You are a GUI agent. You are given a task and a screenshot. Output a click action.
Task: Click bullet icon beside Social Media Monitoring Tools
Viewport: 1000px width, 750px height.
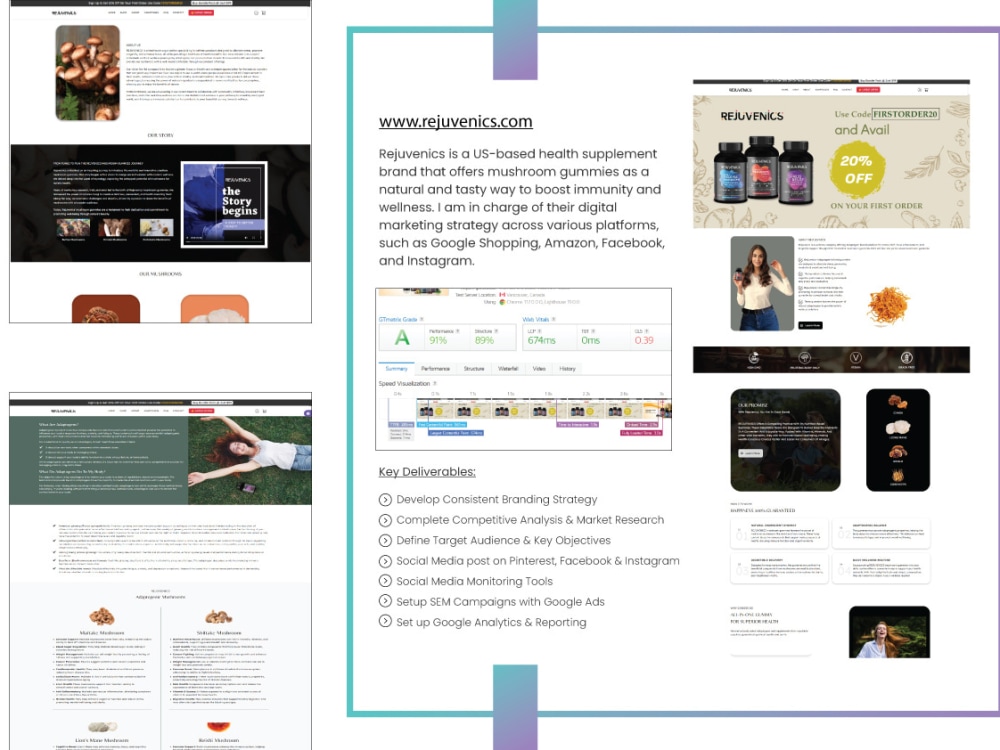click(x=385, y=581)
